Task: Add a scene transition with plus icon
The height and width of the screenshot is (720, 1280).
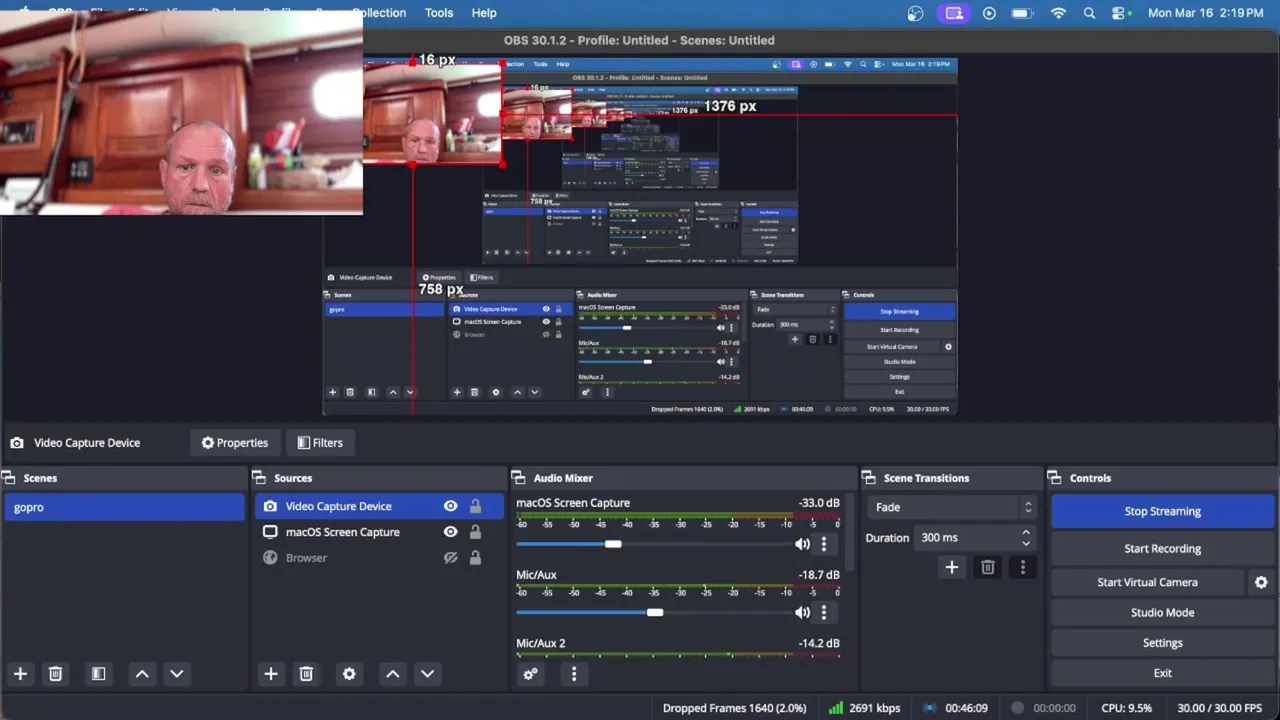Action: (952, 567)
